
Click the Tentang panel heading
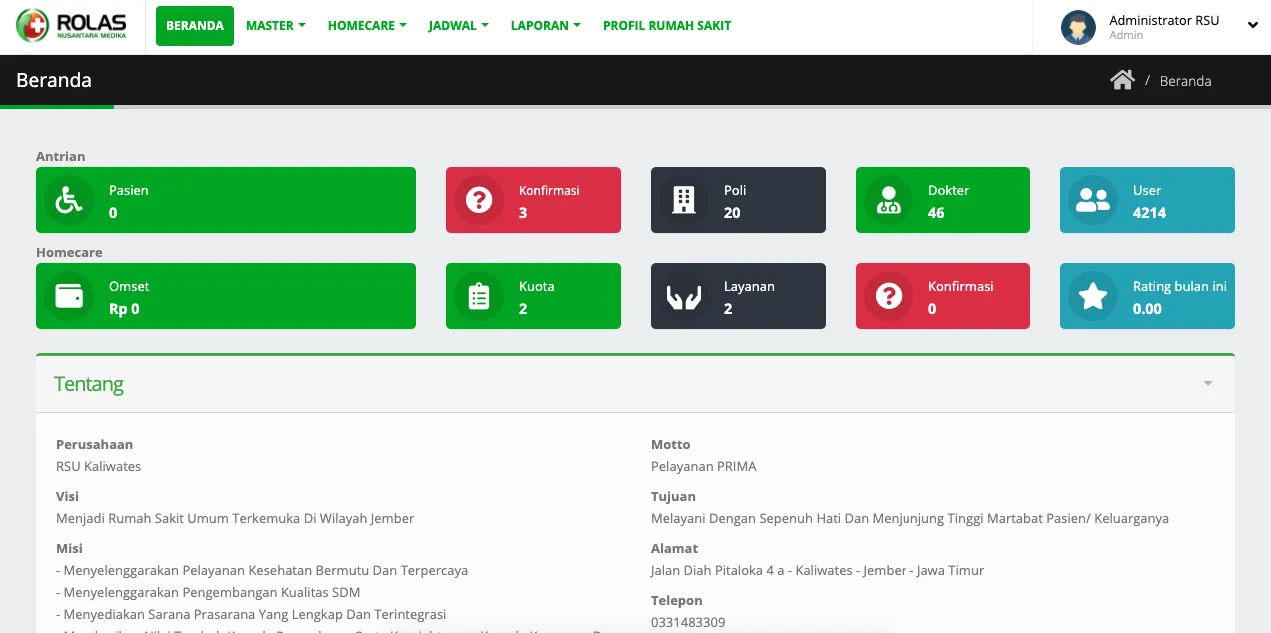(x=89, y=384)
